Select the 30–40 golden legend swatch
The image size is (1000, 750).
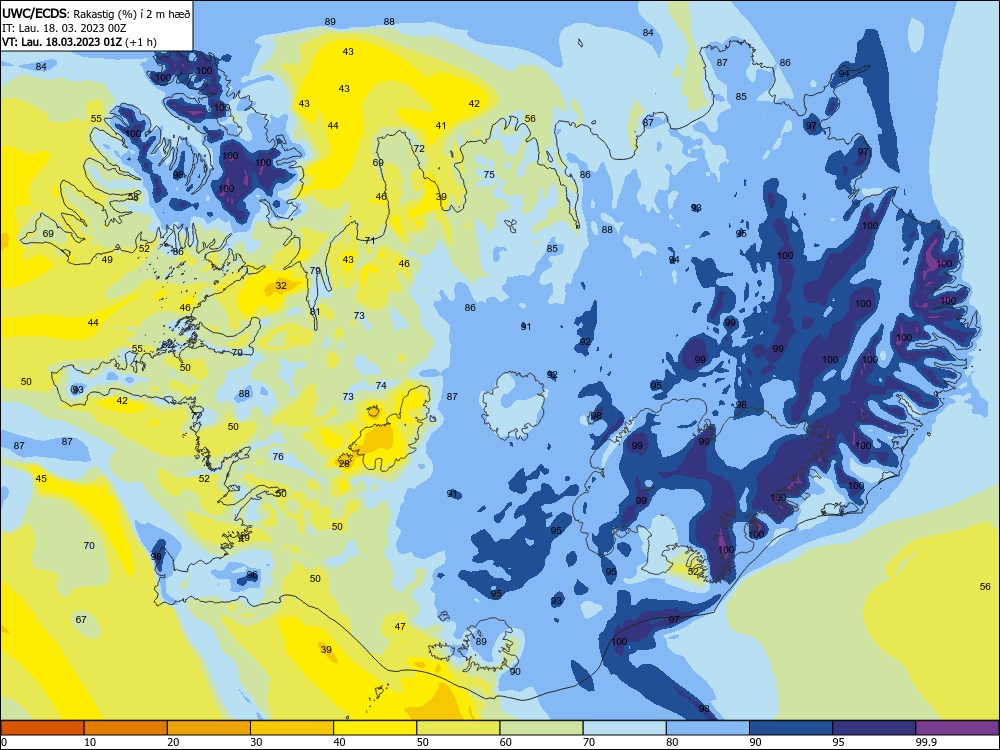(292, 728)
